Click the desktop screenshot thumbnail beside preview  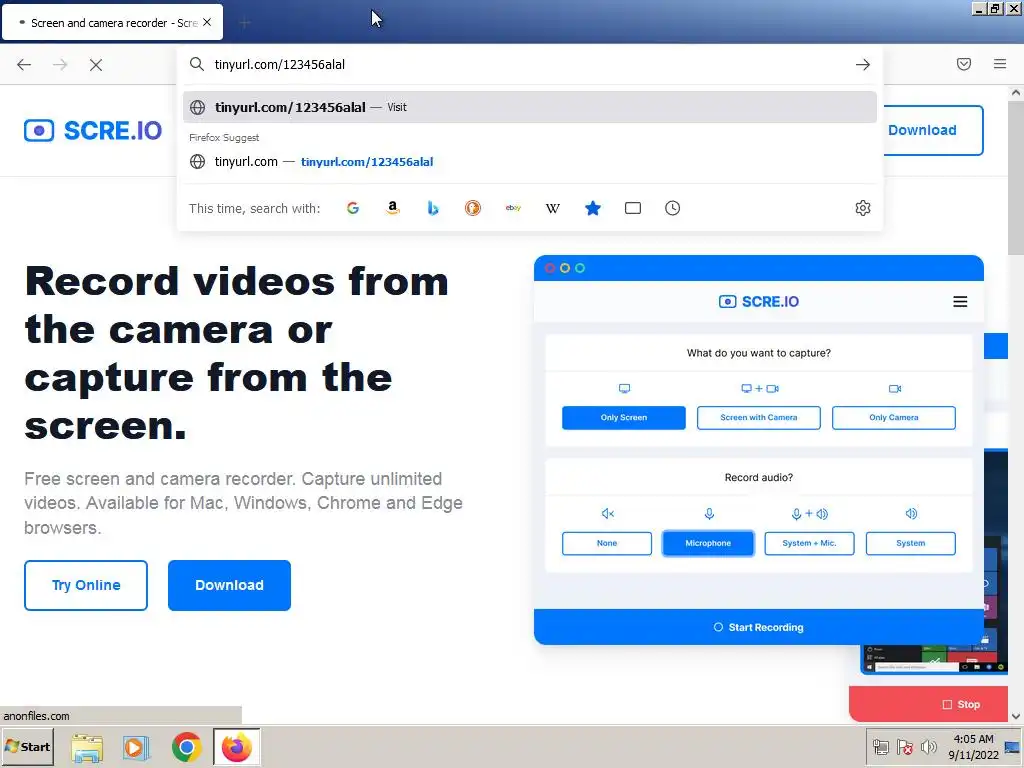[934, 658]
